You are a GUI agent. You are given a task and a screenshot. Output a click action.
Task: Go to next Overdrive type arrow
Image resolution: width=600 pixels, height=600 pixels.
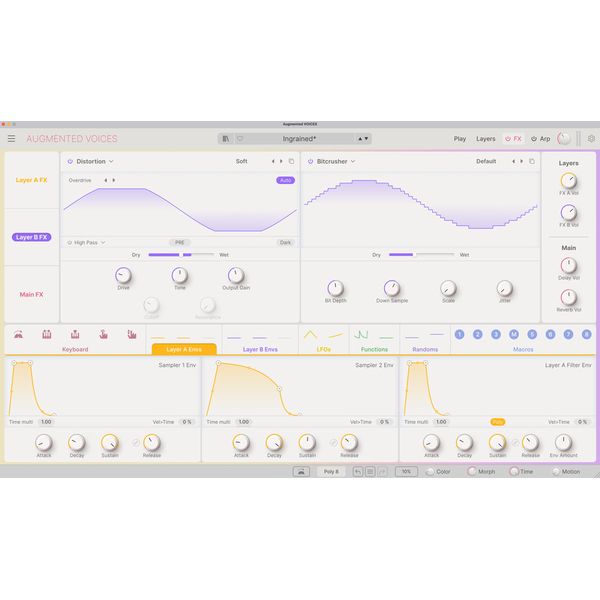coord(114,180)
